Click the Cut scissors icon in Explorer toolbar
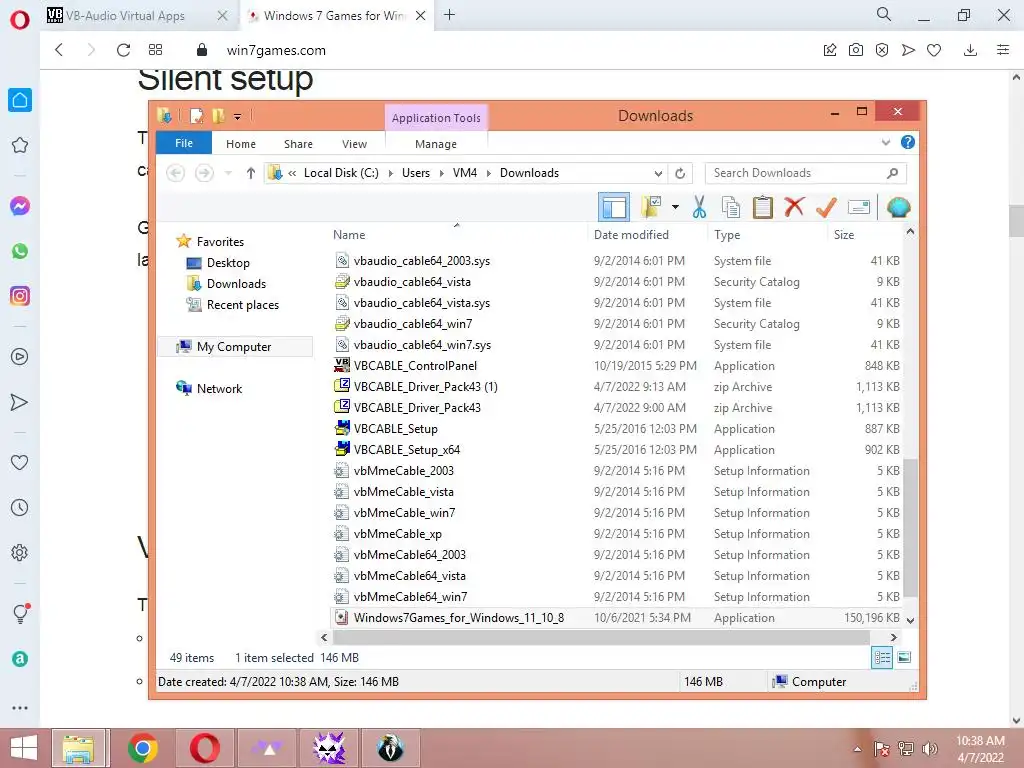1024x768 pixels. point(699,207)
